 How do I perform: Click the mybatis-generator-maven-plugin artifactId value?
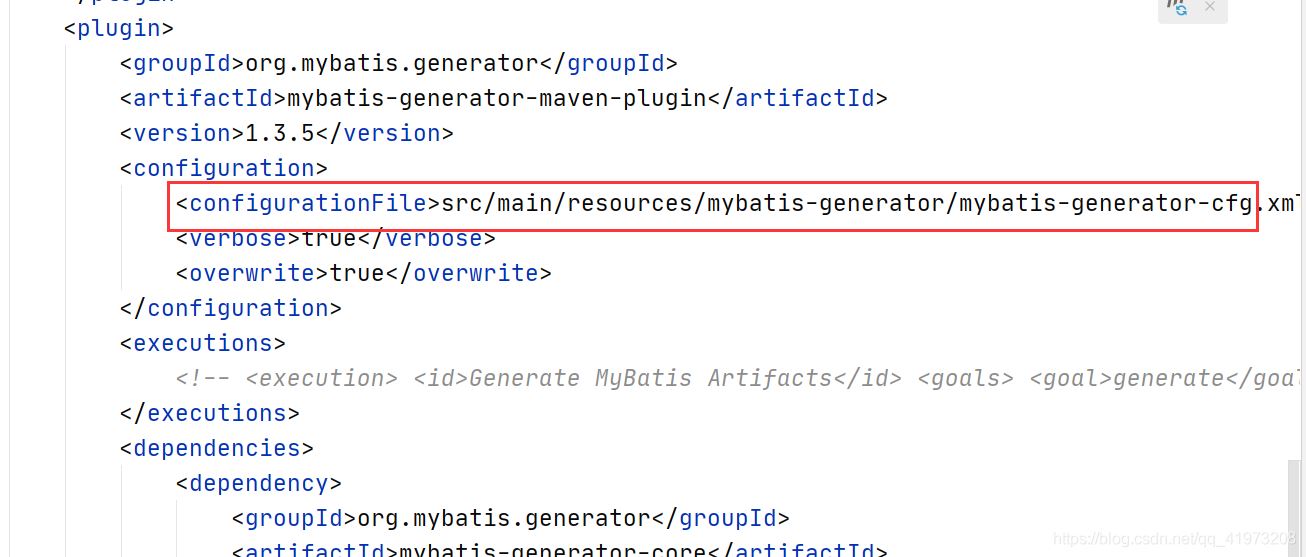click(x=497, y=98)
